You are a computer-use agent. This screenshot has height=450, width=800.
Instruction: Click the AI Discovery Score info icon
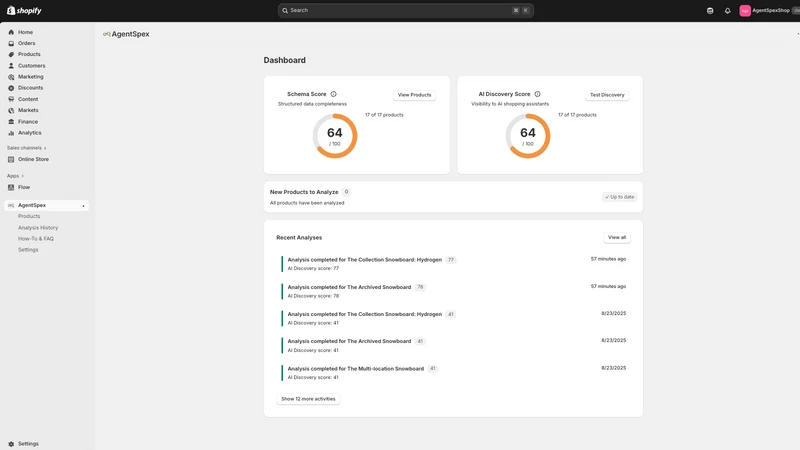(537, 94)
